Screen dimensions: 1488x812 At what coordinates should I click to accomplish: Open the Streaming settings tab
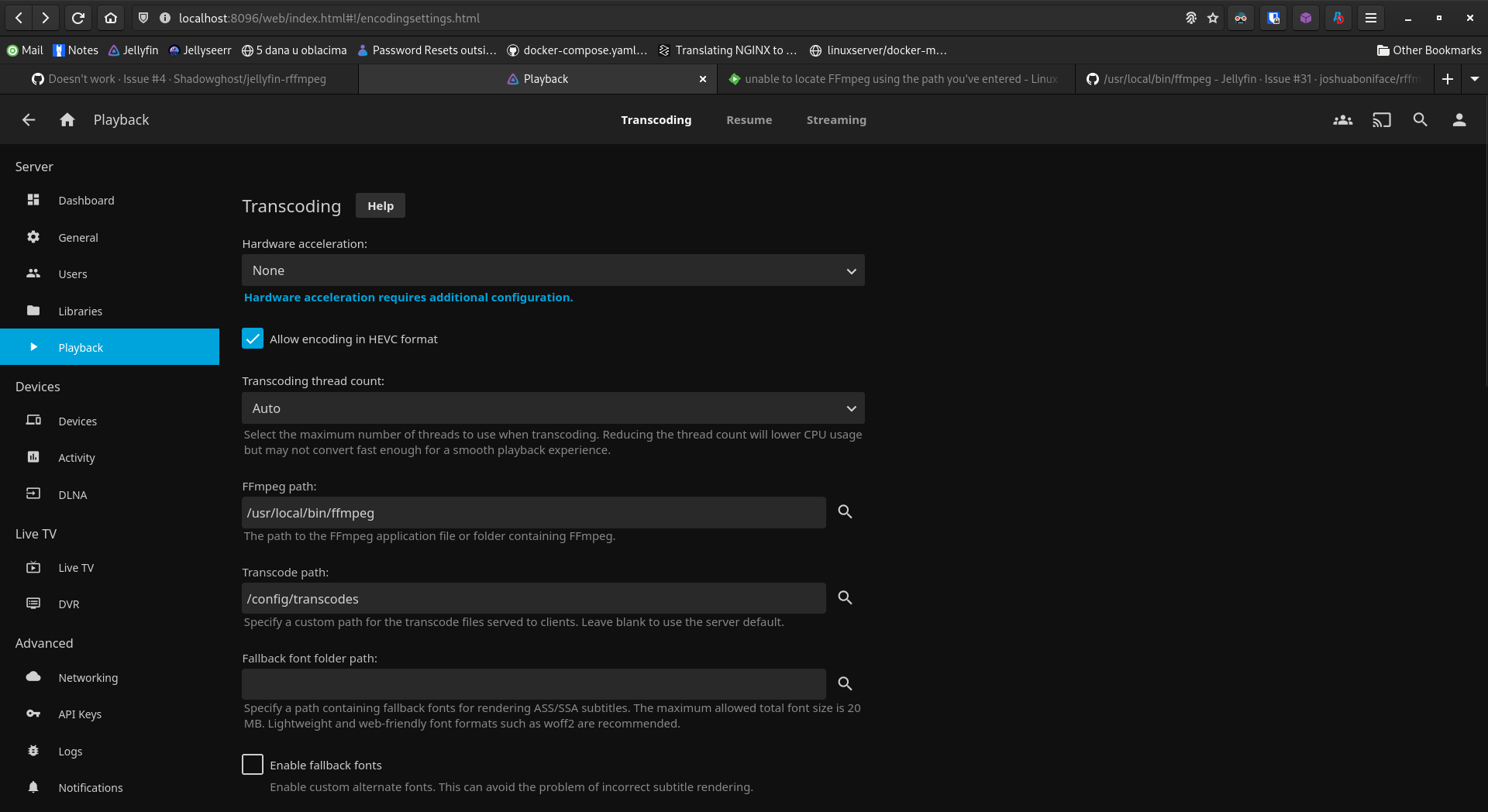836,120
